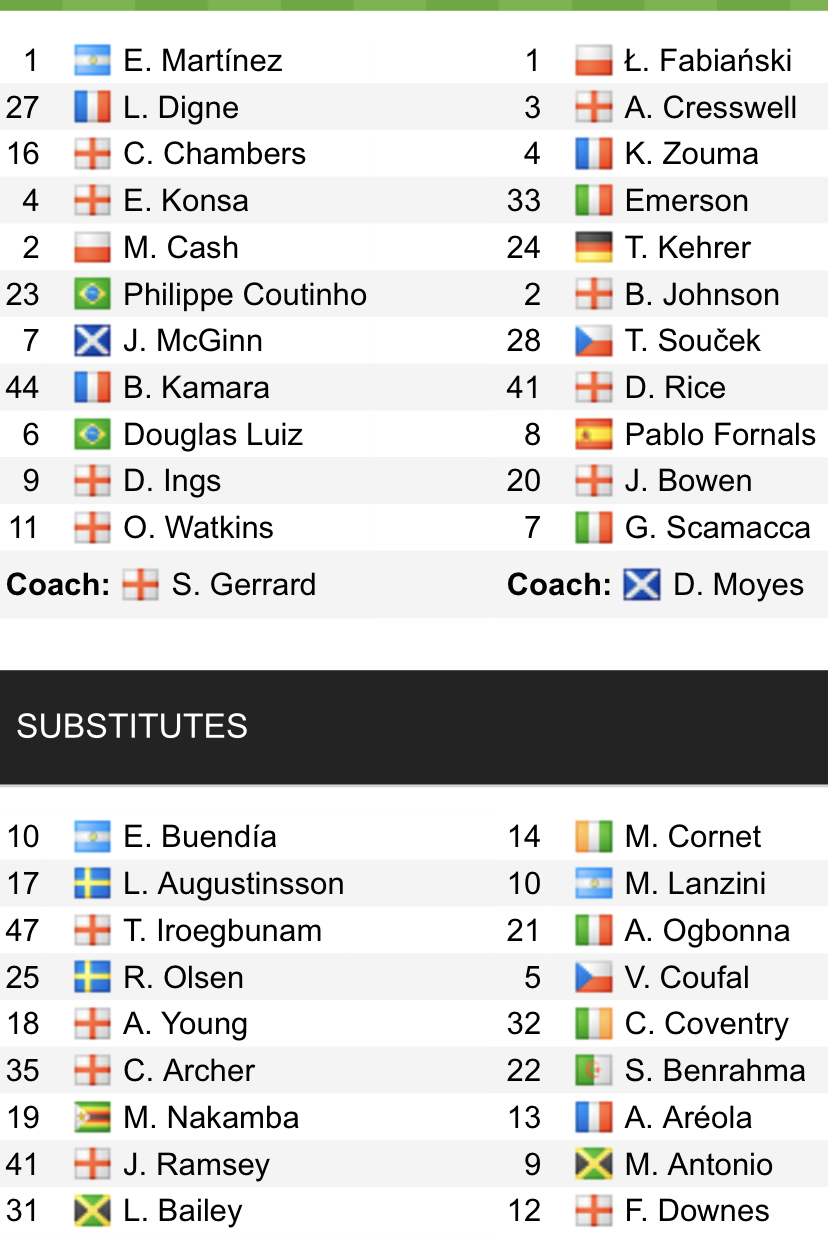Open L. Bailey's player page
Image resolution: width=828 pixels, height=1253 pixels.
tap(183, 1212)
